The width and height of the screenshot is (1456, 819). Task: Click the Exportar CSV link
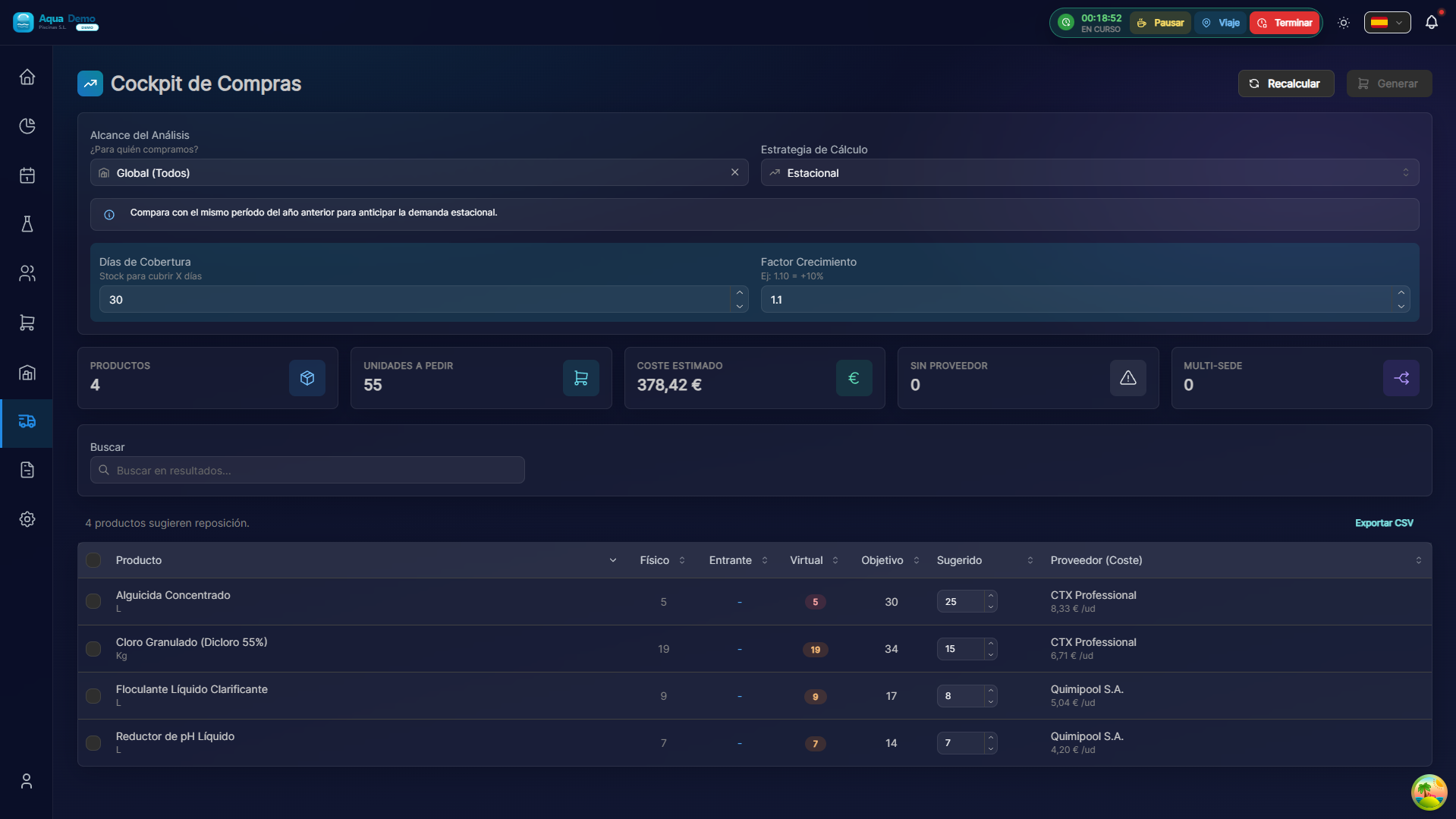1384,523
